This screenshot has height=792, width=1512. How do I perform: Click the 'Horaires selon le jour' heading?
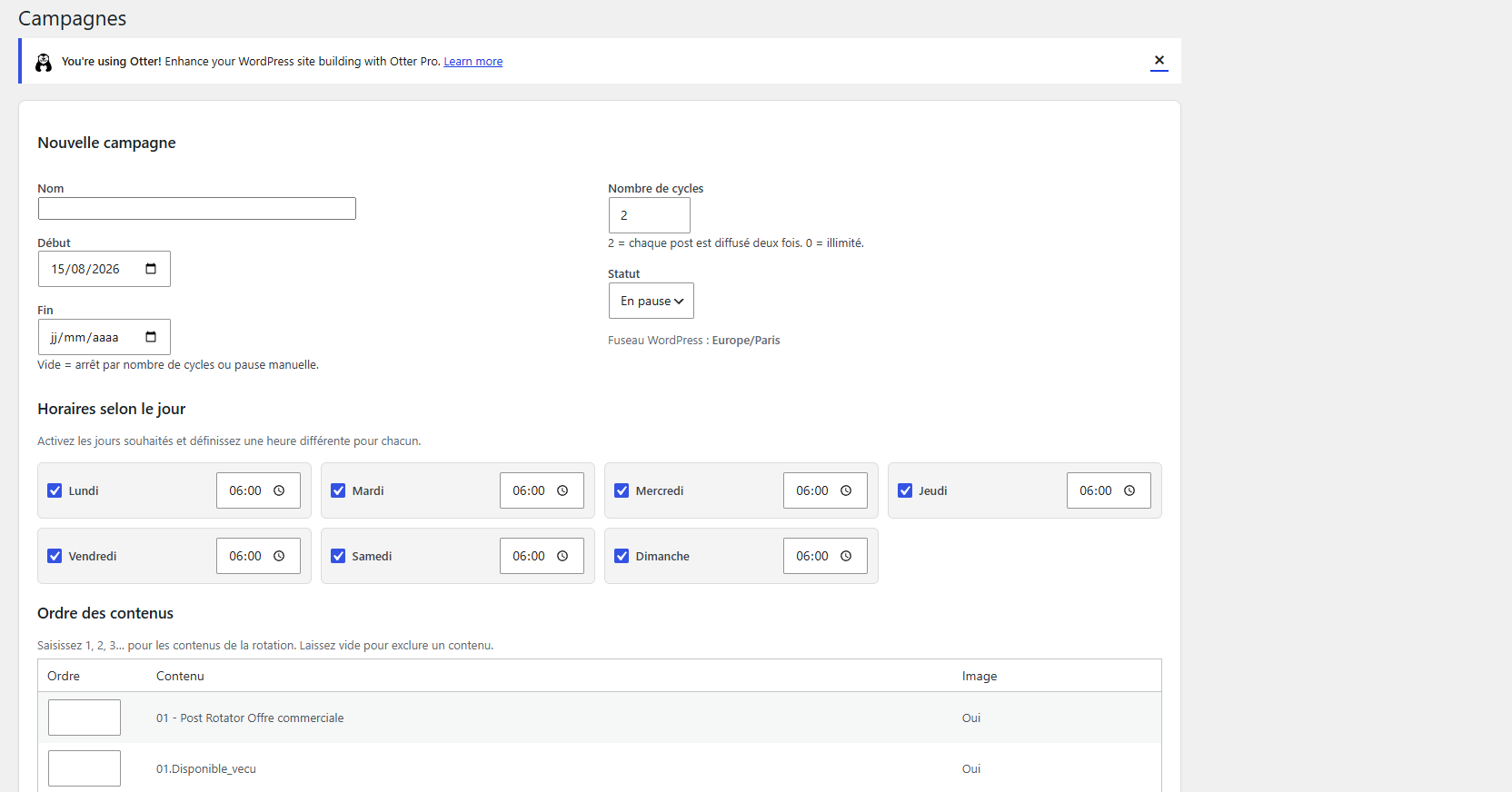(x=111, y=409)
